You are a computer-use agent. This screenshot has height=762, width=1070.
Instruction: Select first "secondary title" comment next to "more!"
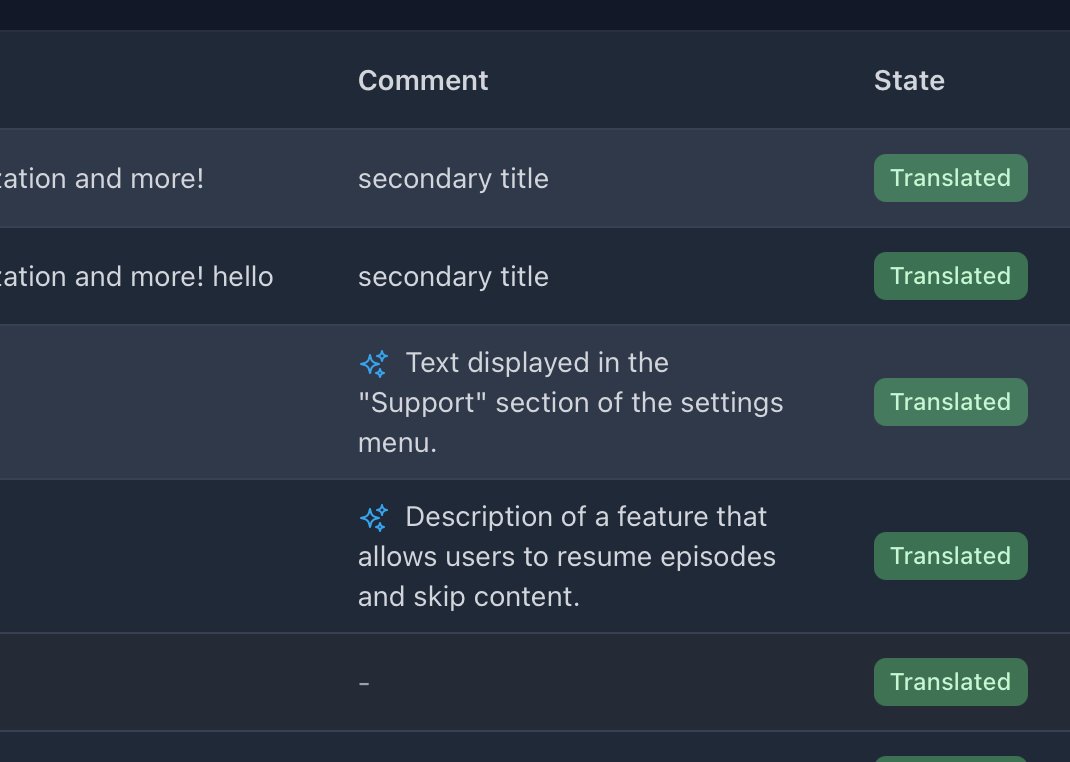point(453,179)
